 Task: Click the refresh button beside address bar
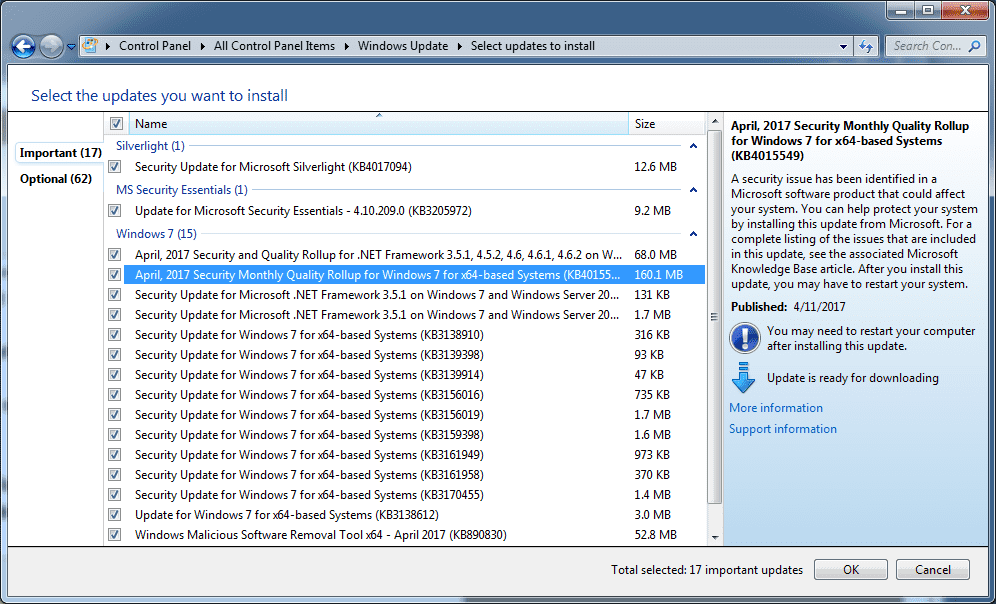866,46
